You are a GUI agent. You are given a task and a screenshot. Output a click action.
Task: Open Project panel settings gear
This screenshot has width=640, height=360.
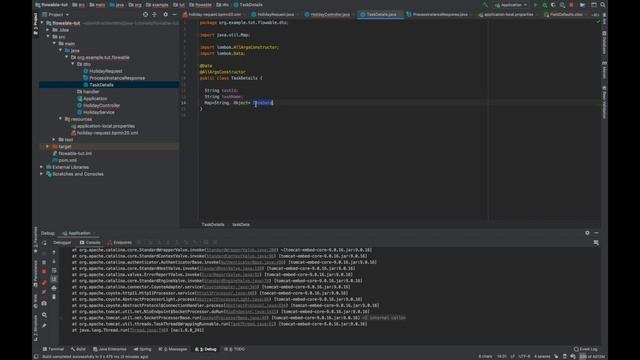tap(165, 14)
